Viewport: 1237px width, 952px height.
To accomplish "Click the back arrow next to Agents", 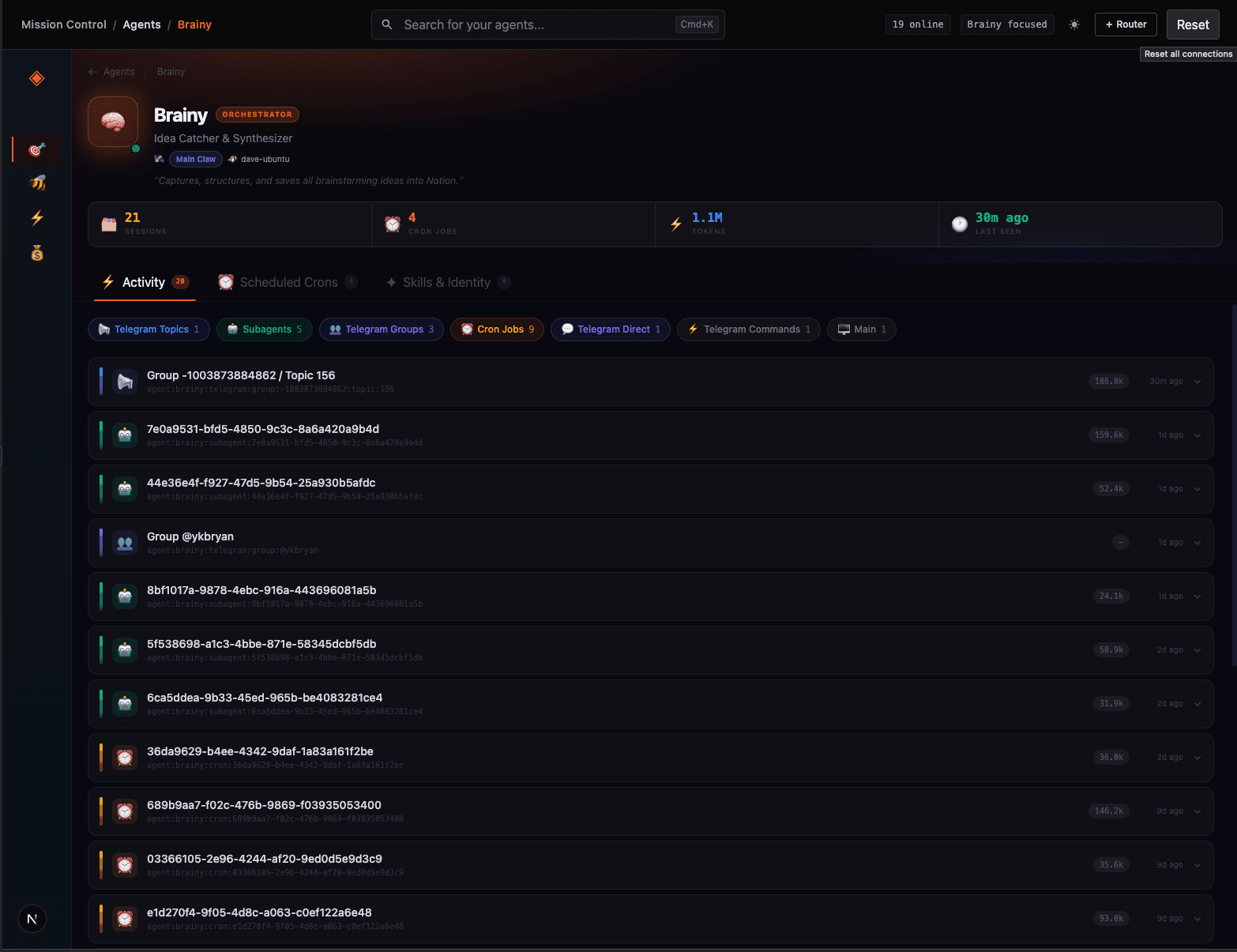I will 93,72.
